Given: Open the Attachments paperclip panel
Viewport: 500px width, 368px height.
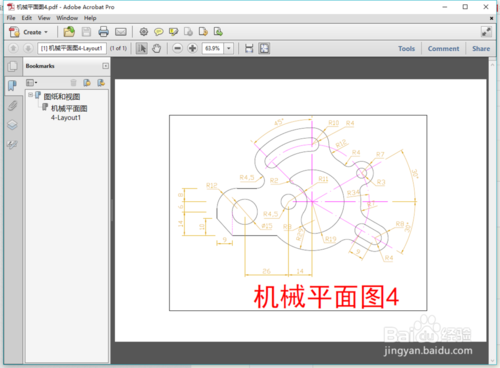Looking at the screenshot, I should (x=12, y=106).
